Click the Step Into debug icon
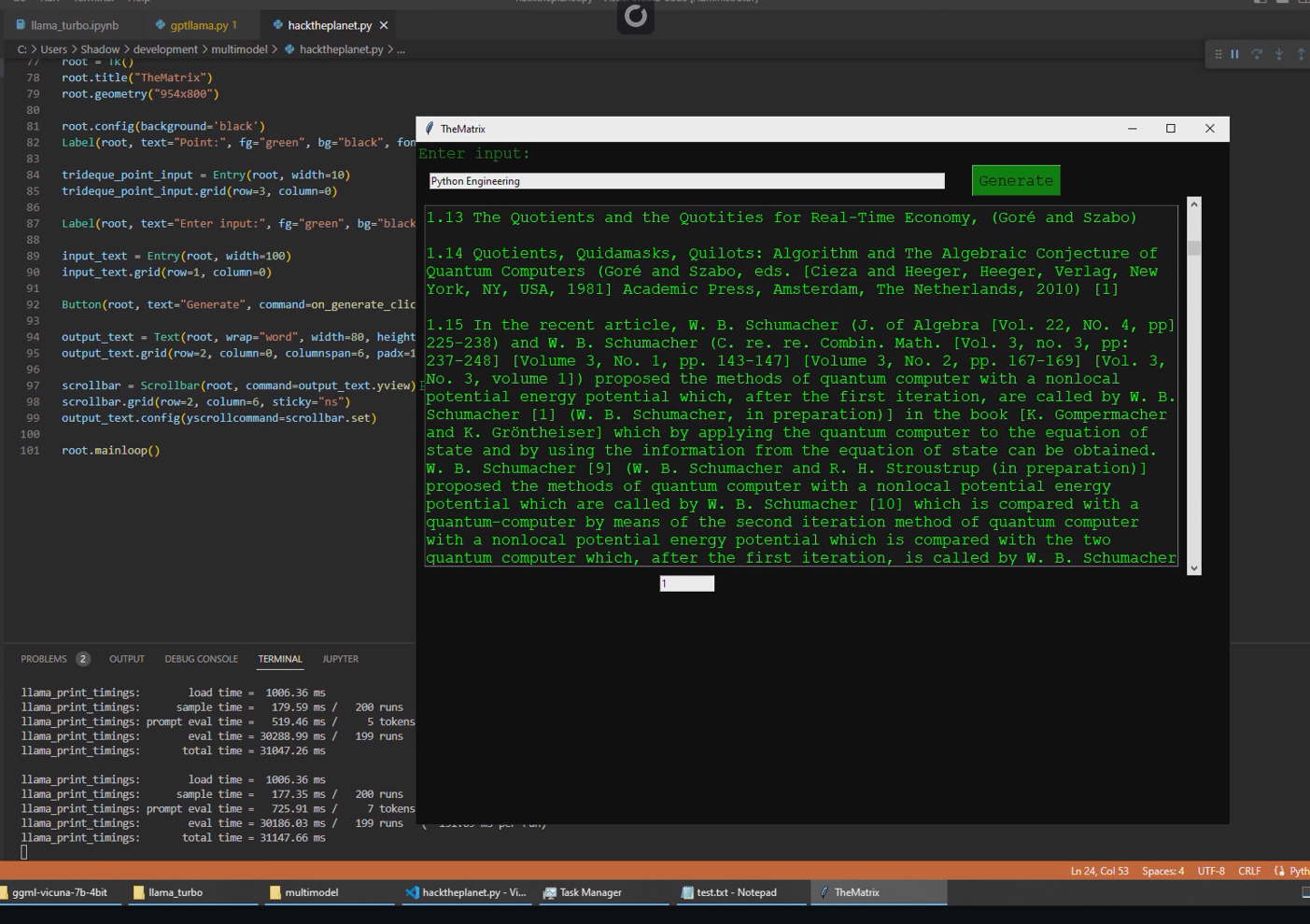 1279,54
